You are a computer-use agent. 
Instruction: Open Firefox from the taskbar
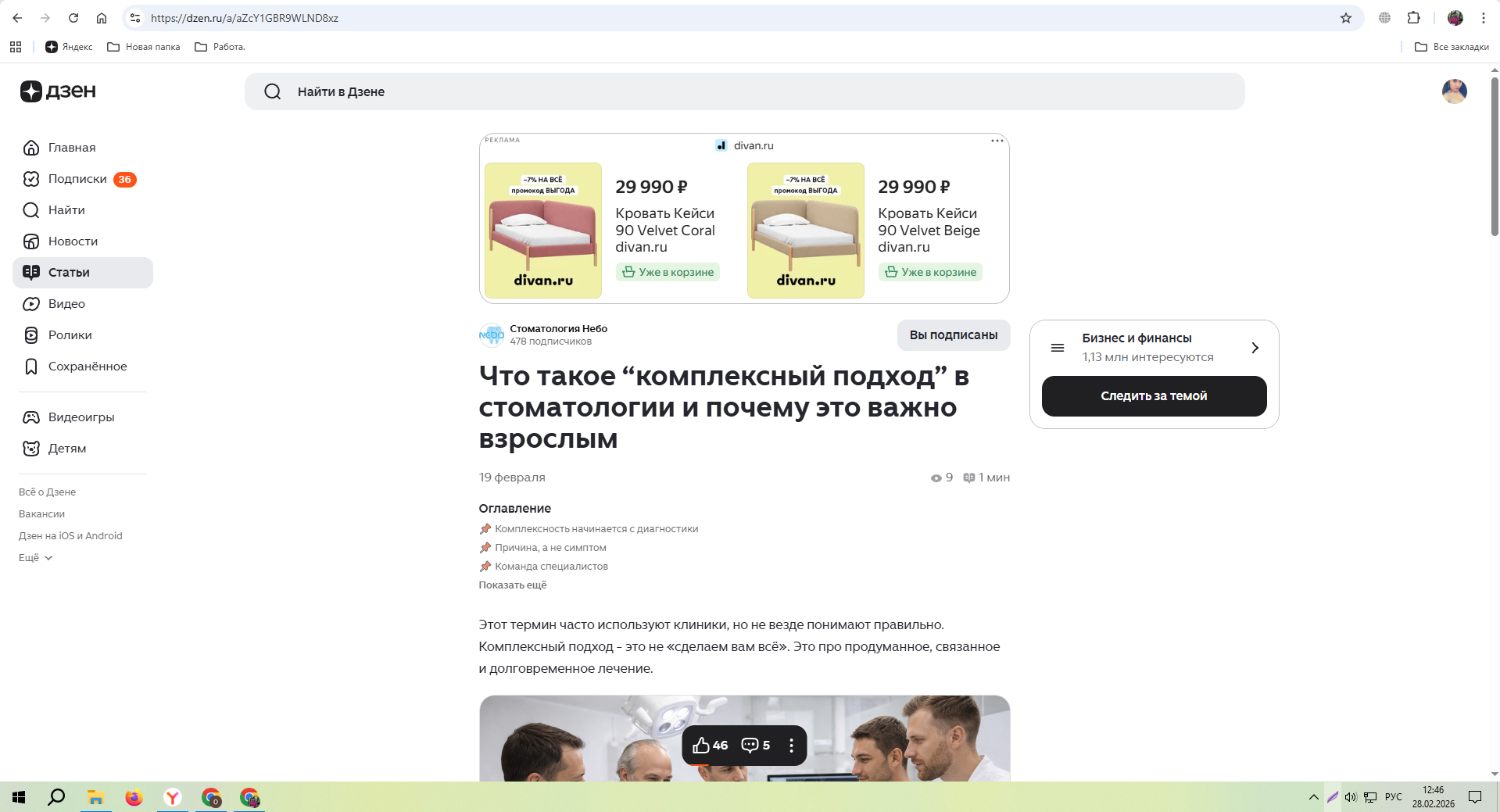click(x=134, y=797)
